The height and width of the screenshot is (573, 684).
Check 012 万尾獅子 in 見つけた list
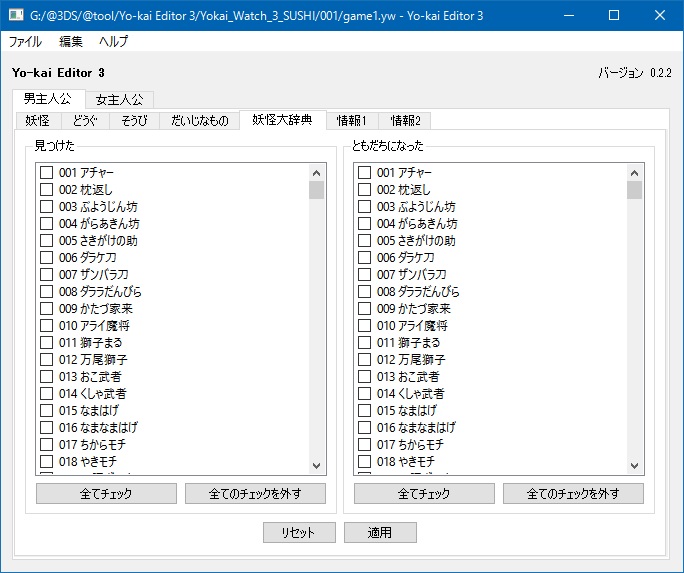47,359
